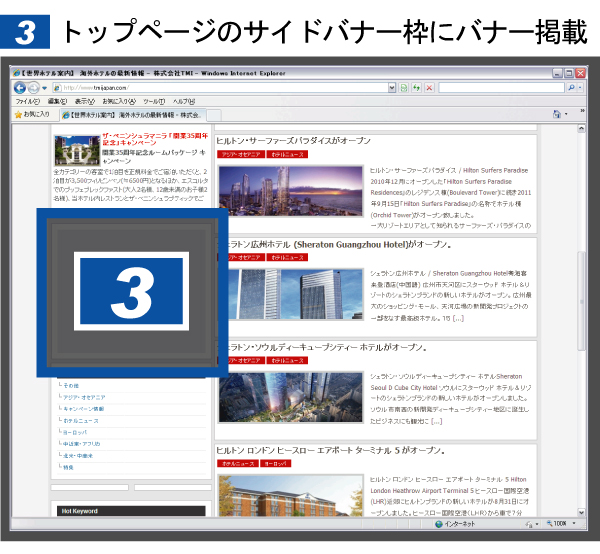This screenshot has height=554, width=600.
Task: Open the 編集(E) menu
Action: point(57,101)
